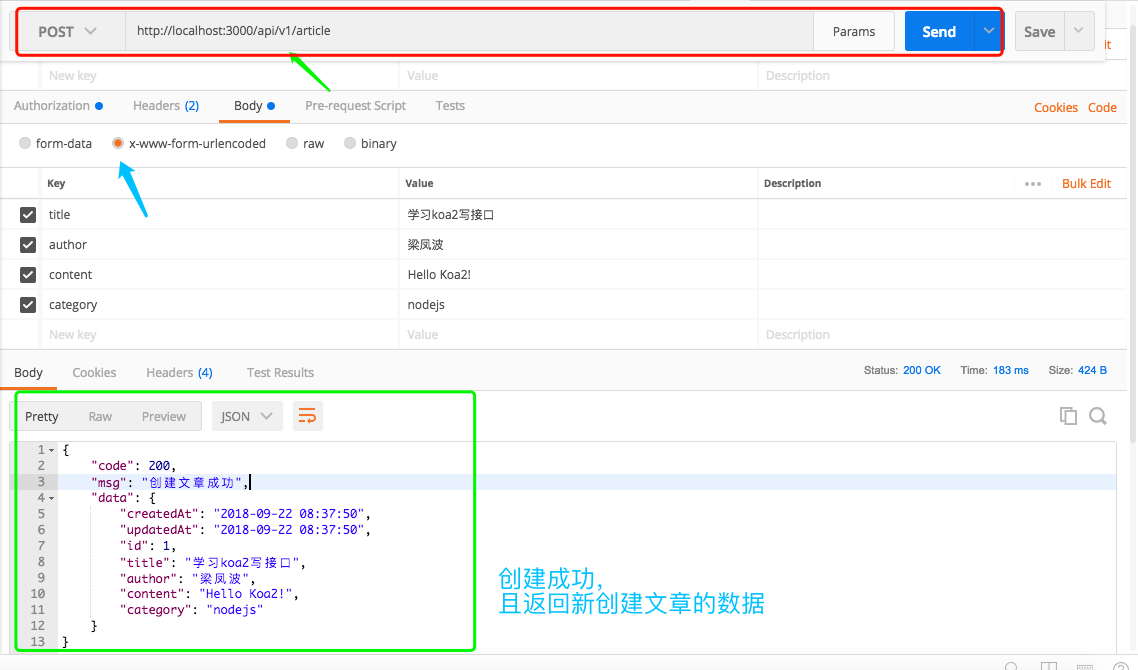
Task: Send the POST request
Action: (939, 31)
